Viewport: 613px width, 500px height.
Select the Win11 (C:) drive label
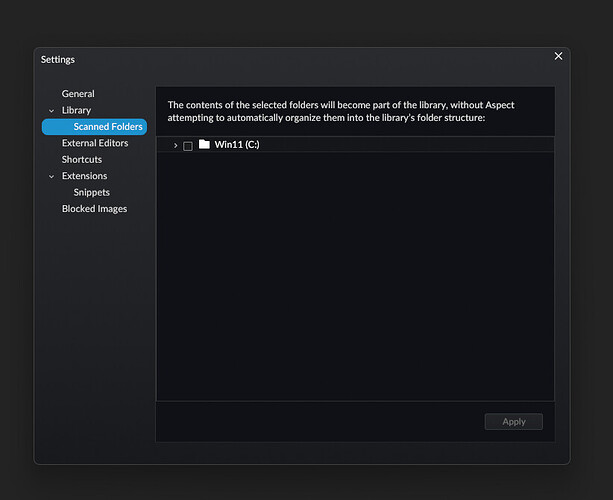click(237, 145)
